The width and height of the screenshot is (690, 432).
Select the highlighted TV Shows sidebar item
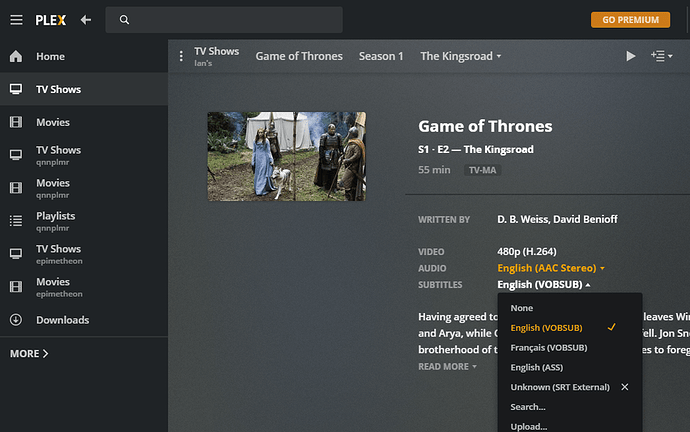84,89
